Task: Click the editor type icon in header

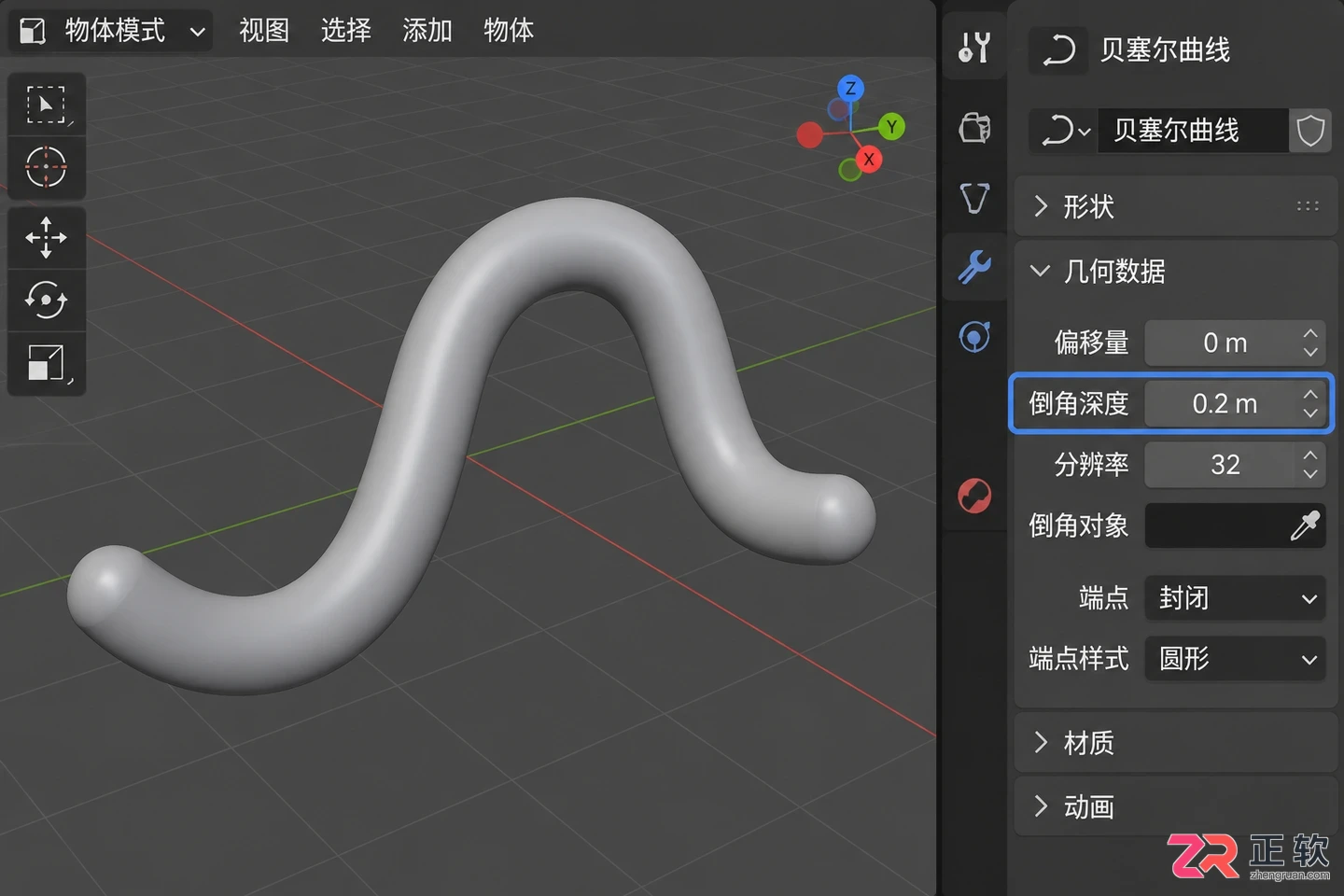Action: click(33, 31)
